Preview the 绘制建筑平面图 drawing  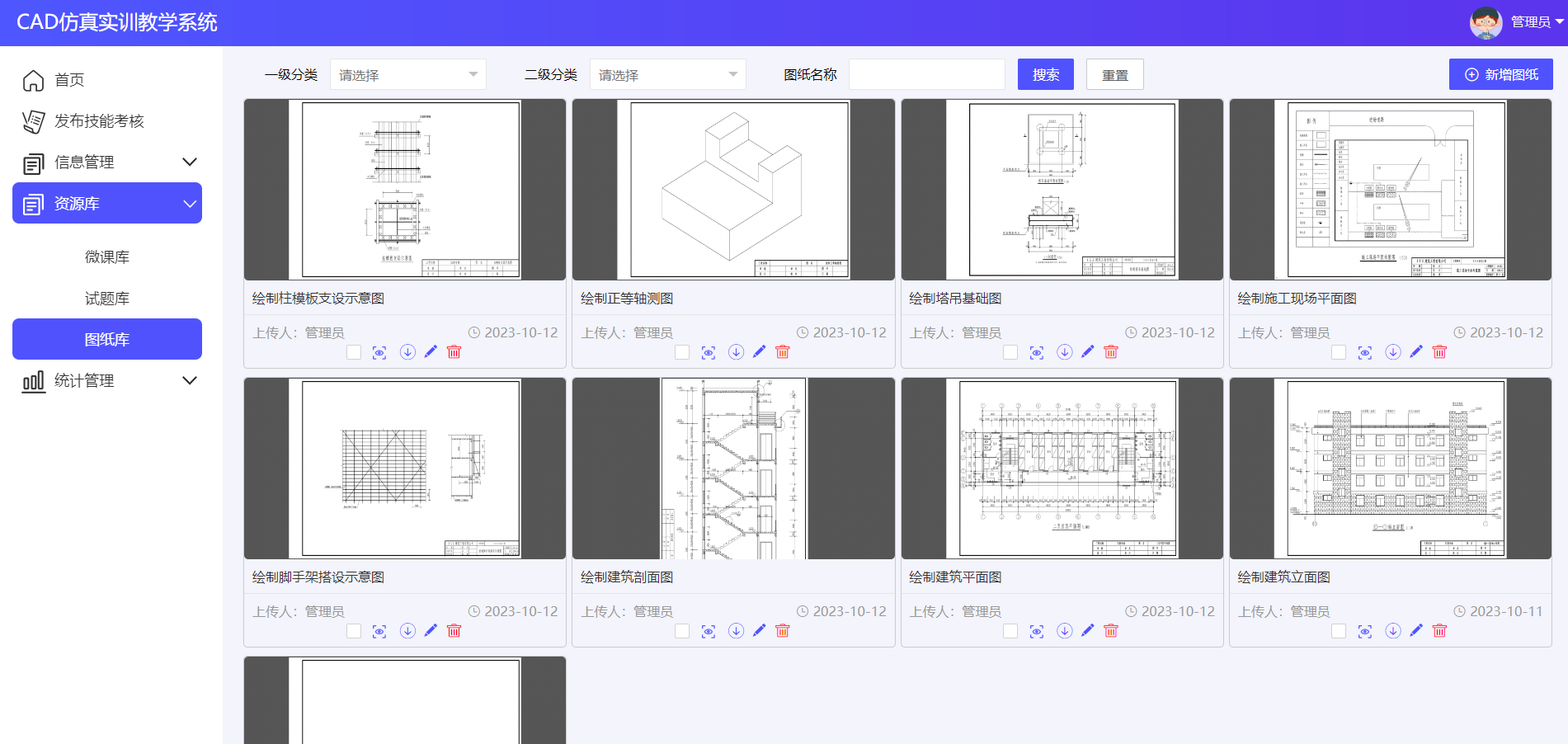point(1037,631)
